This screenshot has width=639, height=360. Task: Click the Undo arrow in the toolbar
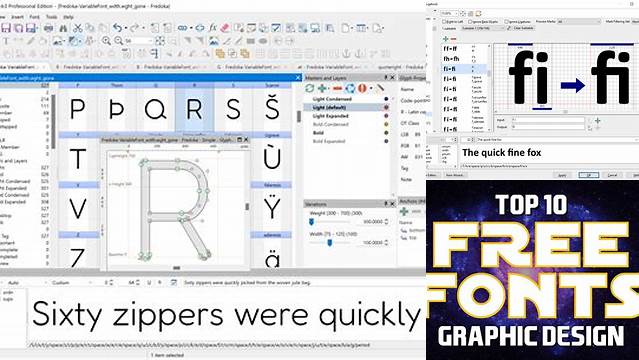(x=117, y=28)
